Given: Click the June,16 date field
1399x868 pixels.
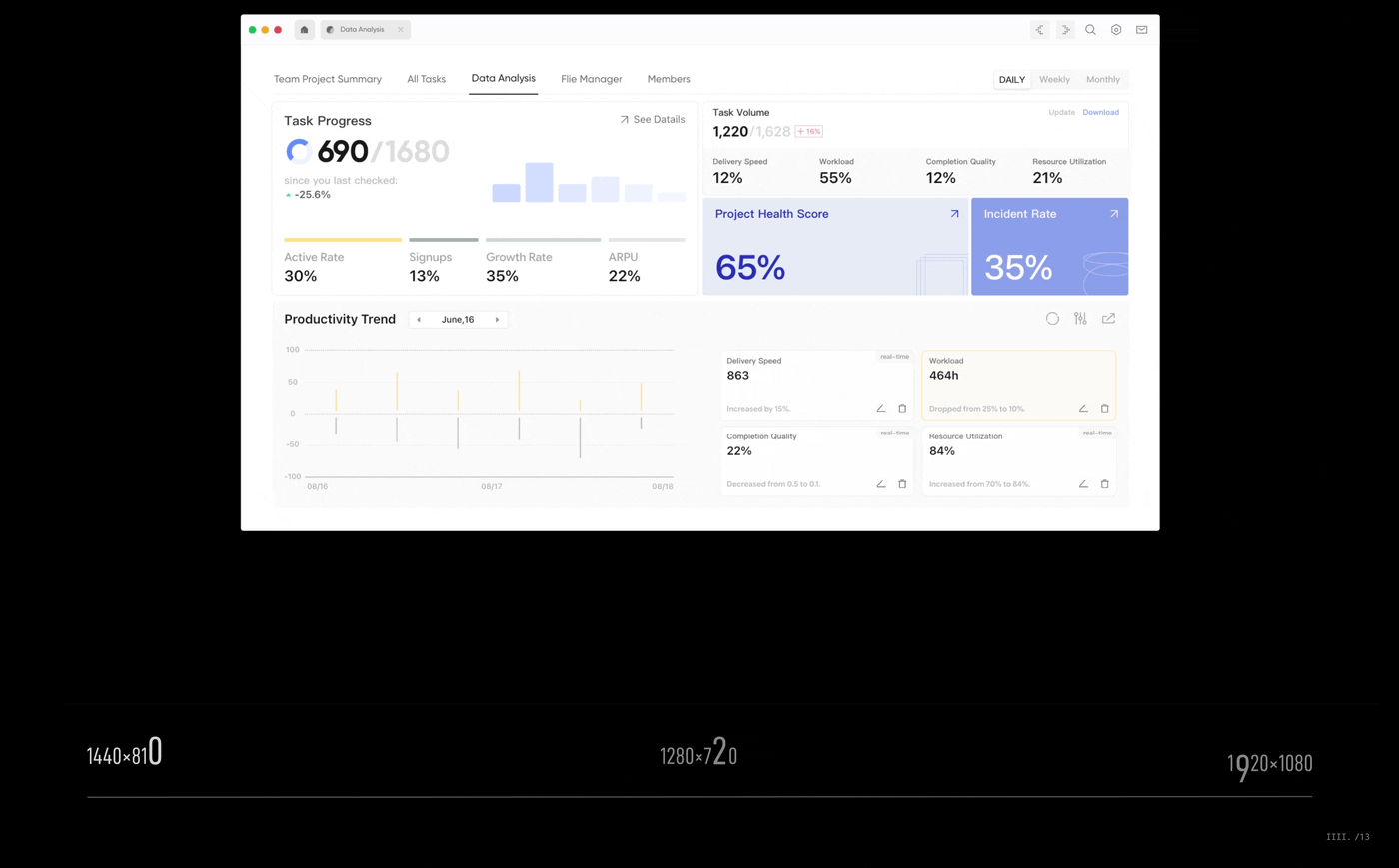Looking at the screenshot, I should pos(458,320).
